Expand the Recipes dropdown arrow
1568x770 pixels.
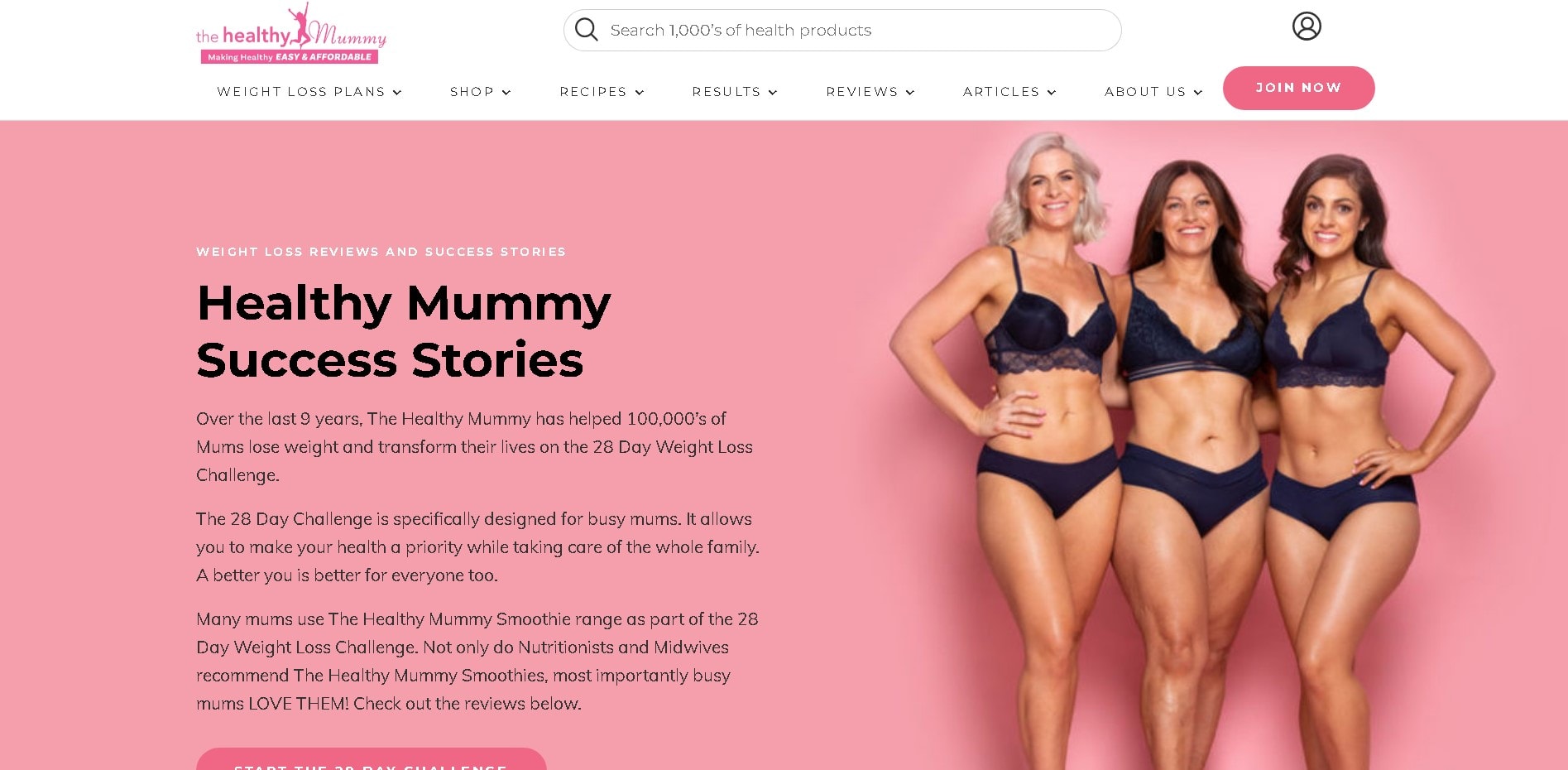[x=640, y=93]
